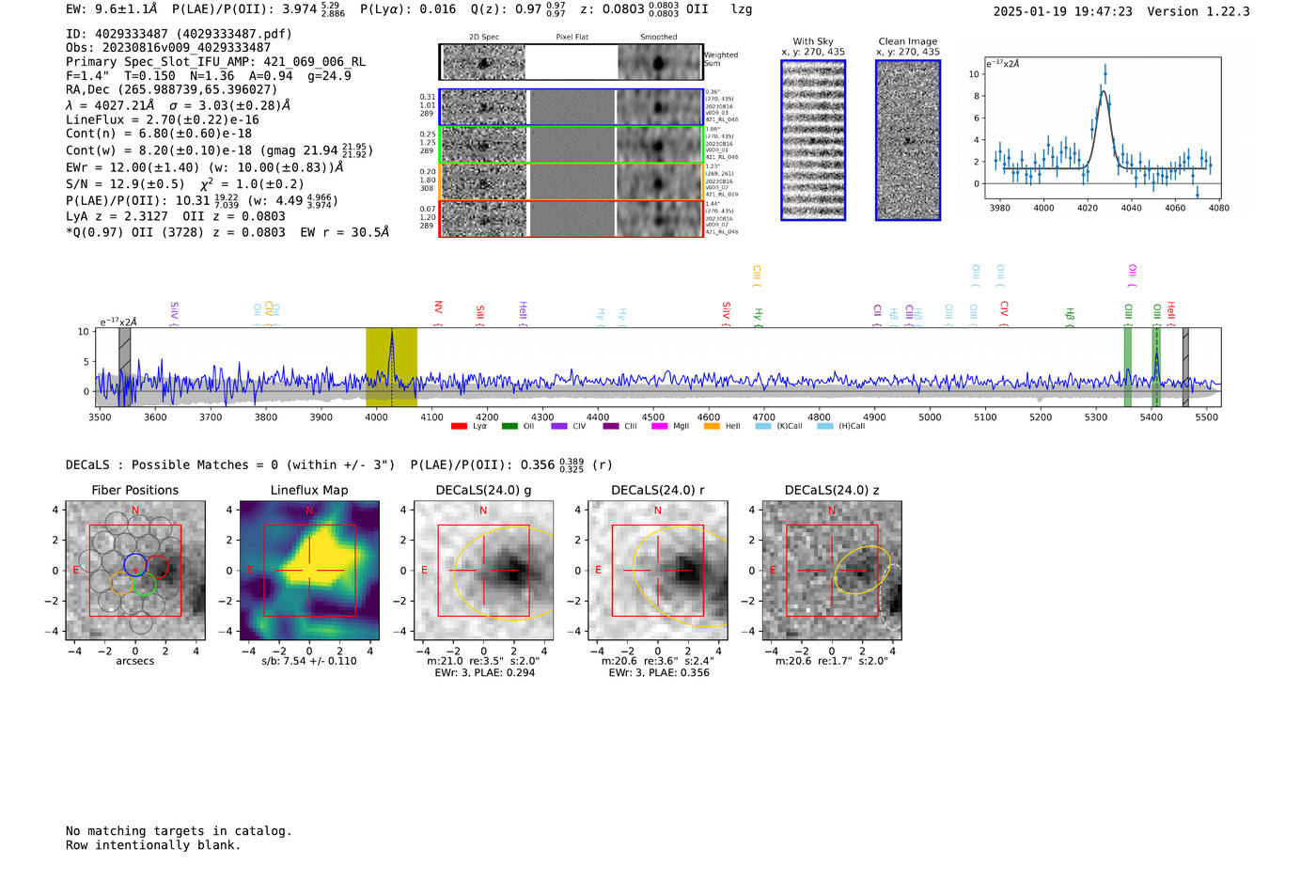Select the LyA z = 2.3127 text
This screenshot has width=1316, height=896.
(x=117, y=216)
